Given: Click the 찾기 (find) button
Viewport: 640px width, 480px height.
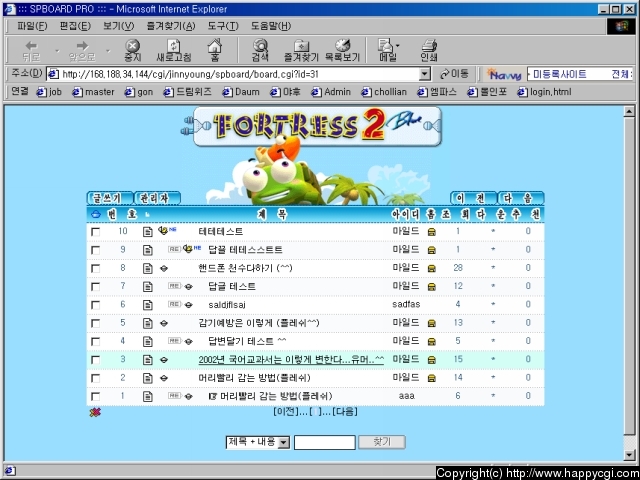Looking at the screenshot, I should tap(382, 442).
